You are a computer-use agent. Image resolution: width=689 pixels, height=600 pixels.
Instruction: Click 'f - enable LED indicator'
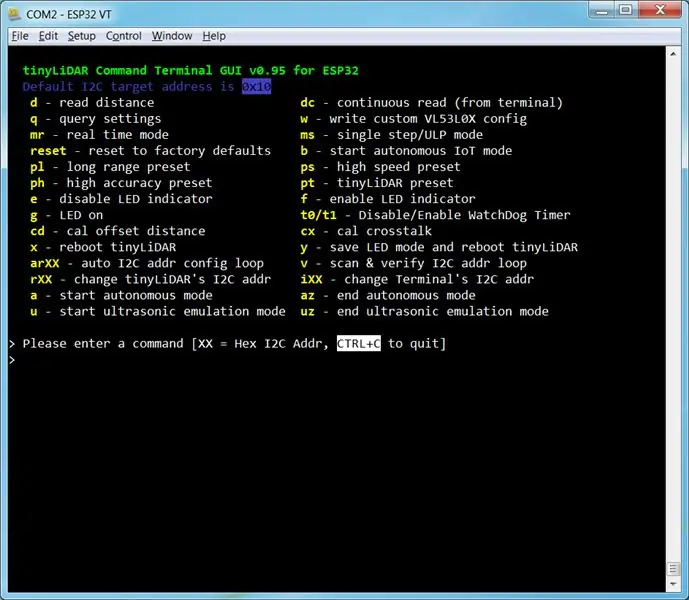tap(388, 199)
